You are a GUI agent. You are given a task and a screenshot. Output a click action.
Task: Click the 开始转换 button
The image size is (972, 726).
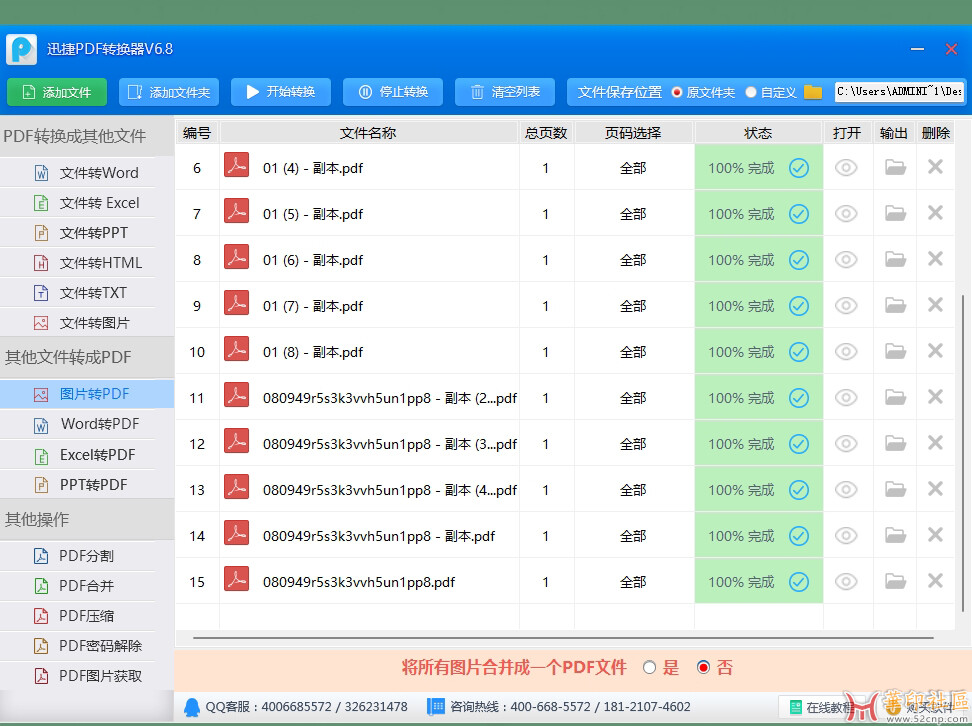pyautogui.click(x=281, y=92)
